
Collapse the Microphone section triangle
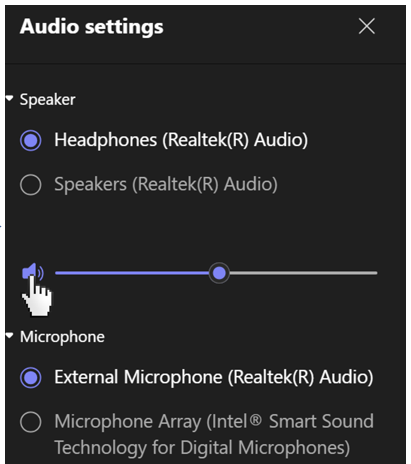tap(10, 335)
